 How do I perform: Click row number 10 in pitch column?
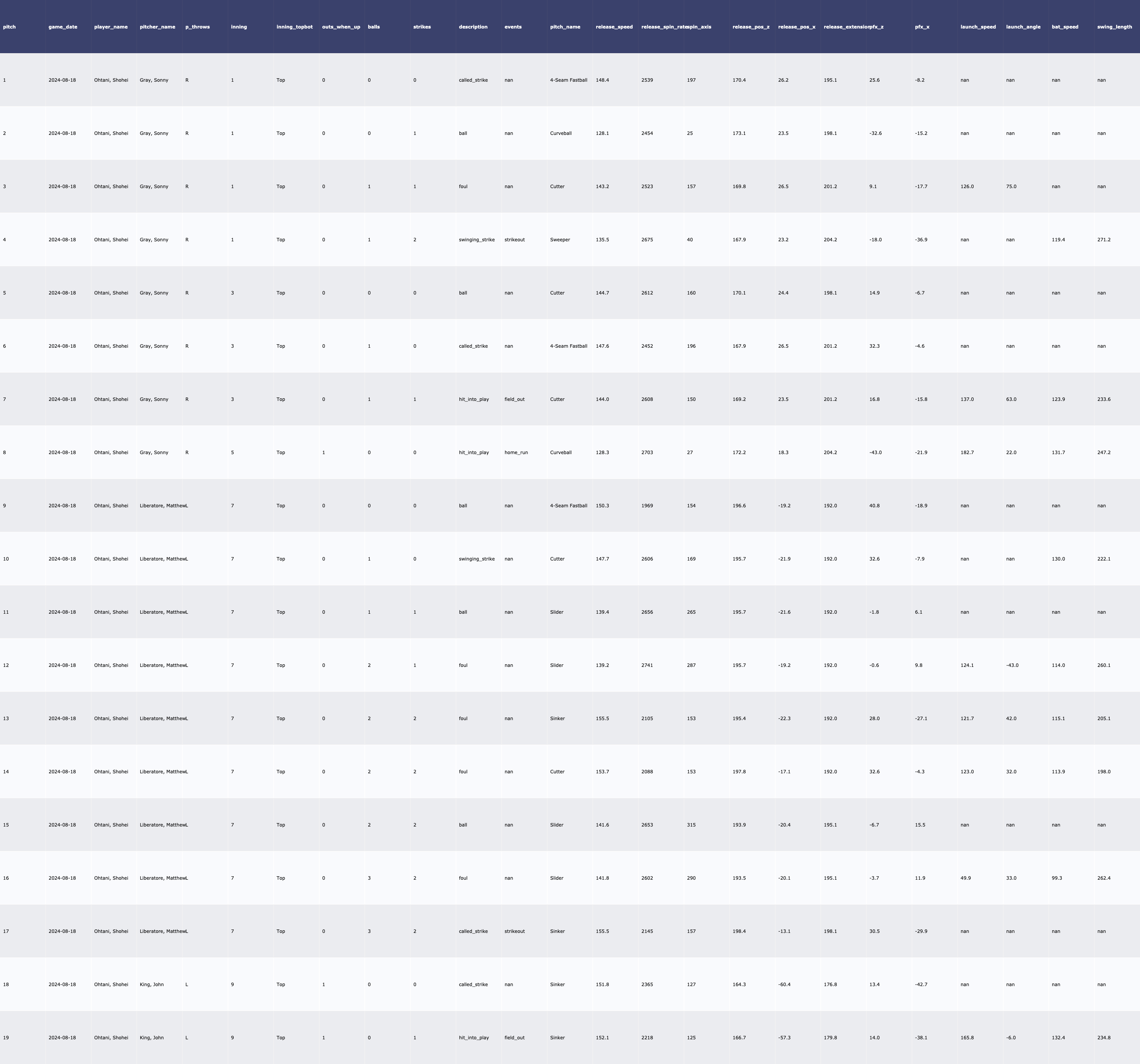[6, 559]
